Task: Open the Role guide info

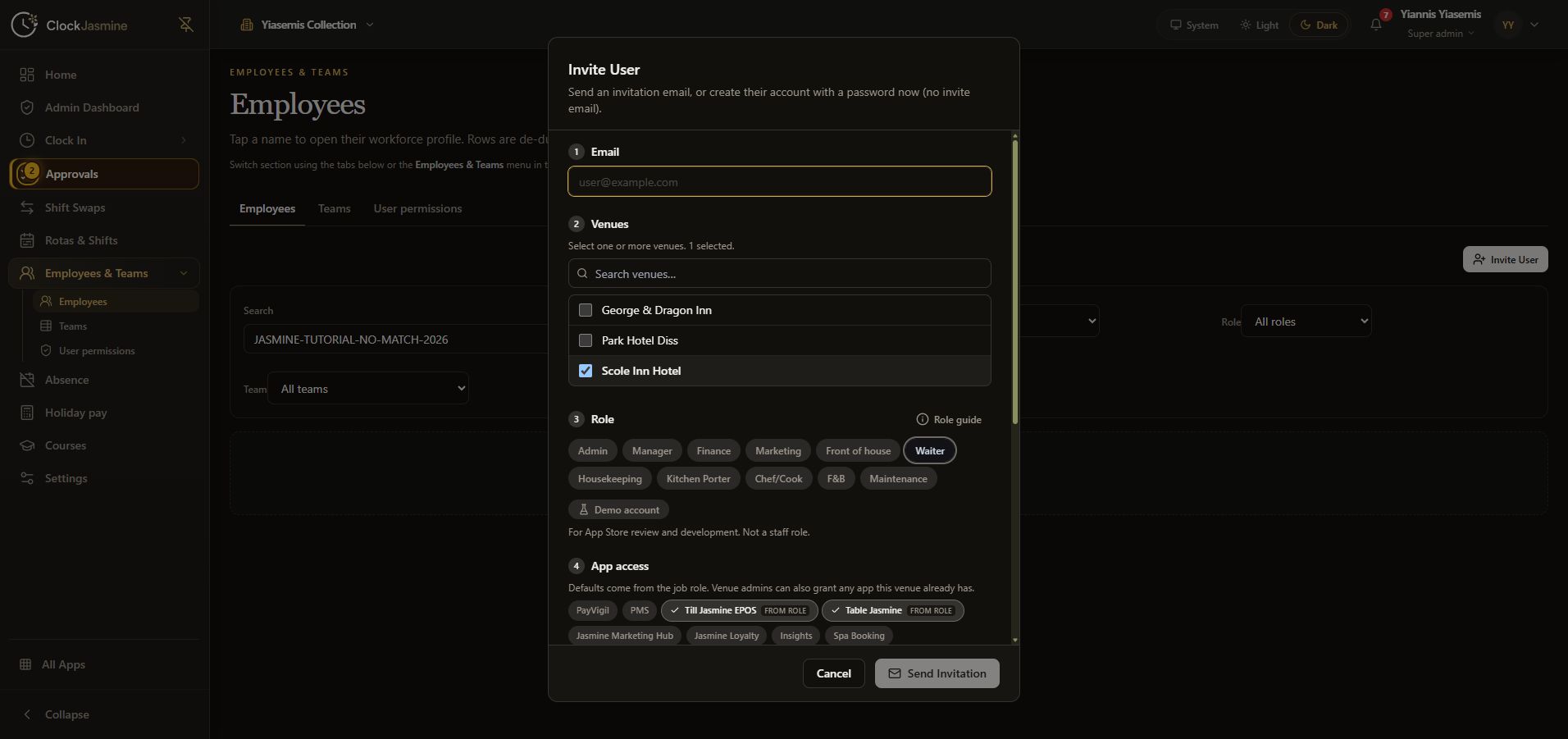Action: pyautogui.click(x=949, y=419)
